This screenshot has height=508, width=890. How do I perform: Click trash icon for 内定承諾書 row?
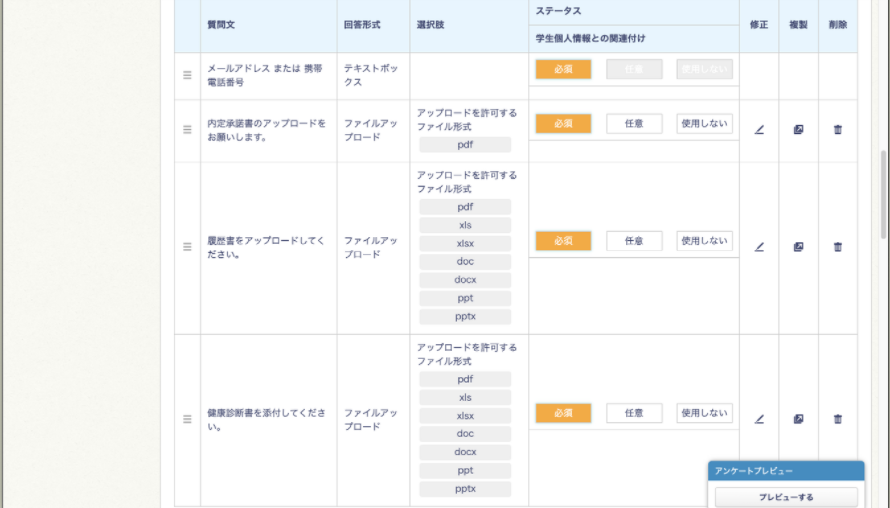point(838,130)
